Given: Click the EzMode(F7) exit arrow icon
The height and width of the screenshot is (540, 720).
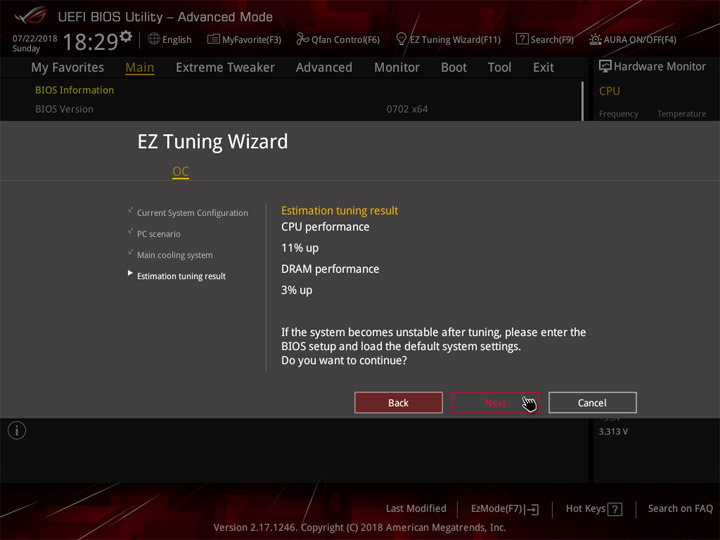Looking at the screenshot, I should coord(532,509).
